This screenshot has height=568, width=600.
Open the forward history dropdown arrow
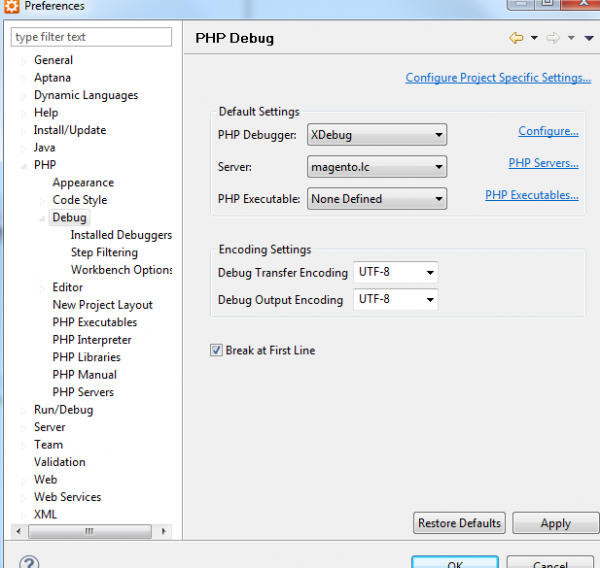[571, 38]
